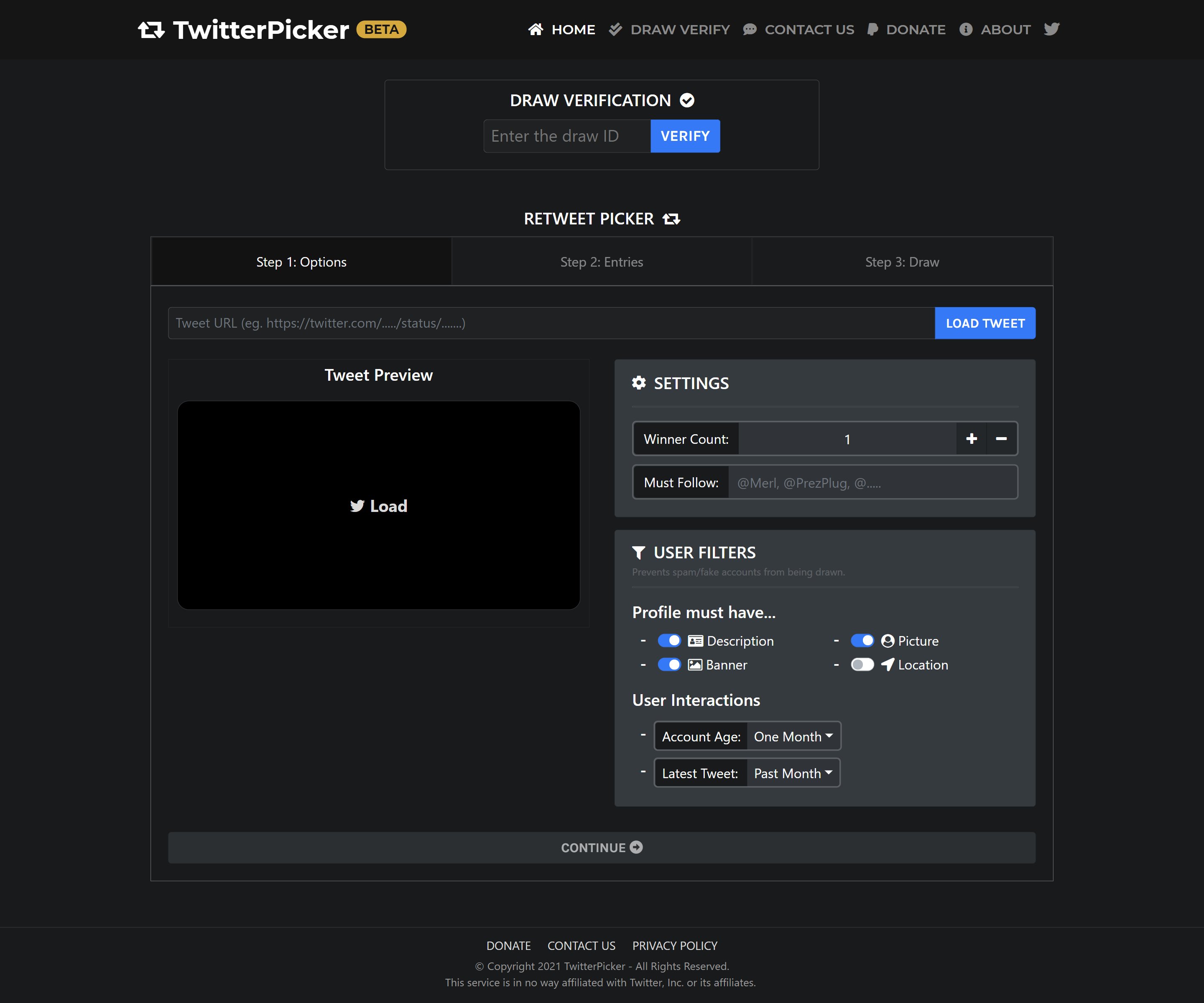Click the LOAD TWEET button

click(x=985, y=323)
